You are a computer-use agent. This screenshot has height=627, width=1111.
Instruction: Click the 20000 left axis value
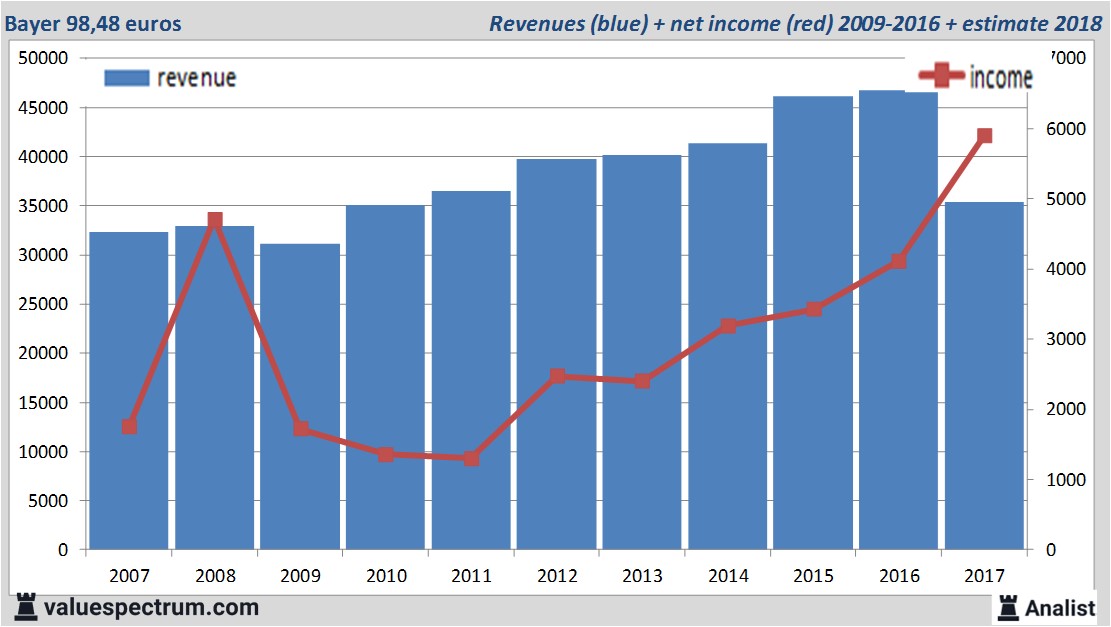click(x=43, y=354)
